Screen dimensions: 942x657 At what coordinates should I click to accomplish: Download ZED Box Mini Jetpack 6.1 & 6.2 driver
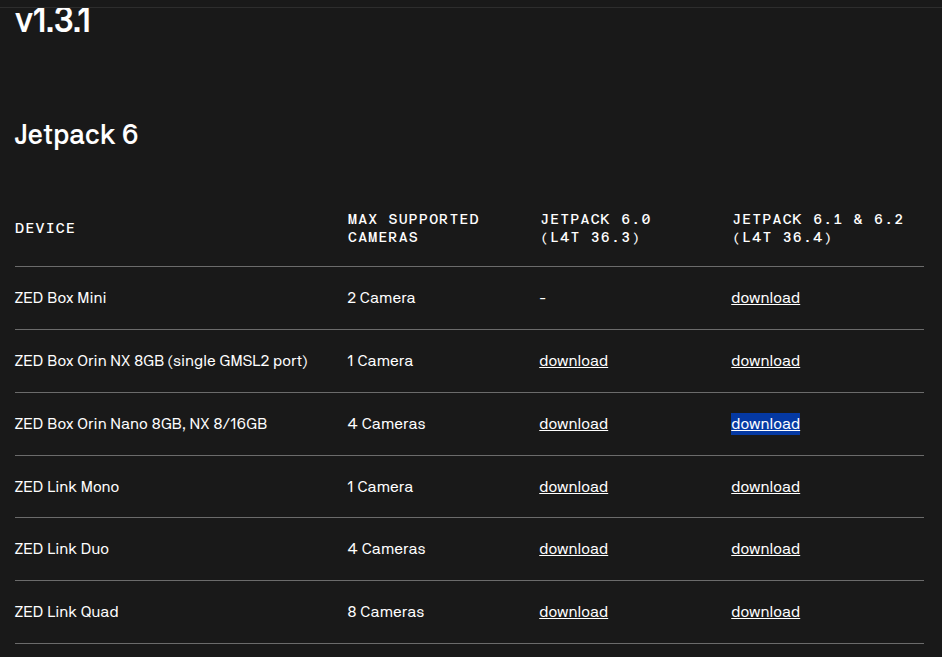pos(765,298)
